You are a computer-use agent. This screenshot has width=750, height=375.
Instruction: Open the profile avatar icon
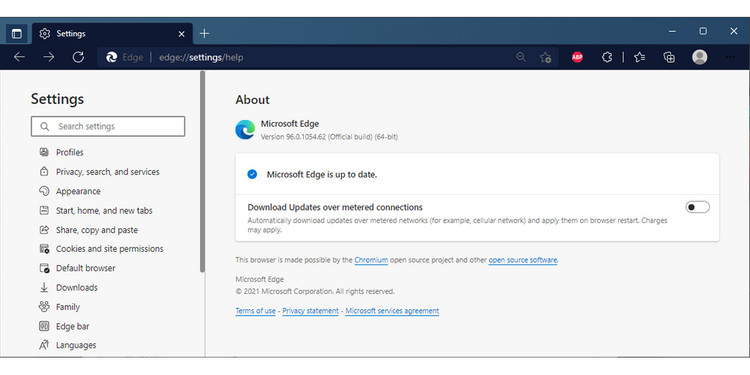click(x=700, y=57)
